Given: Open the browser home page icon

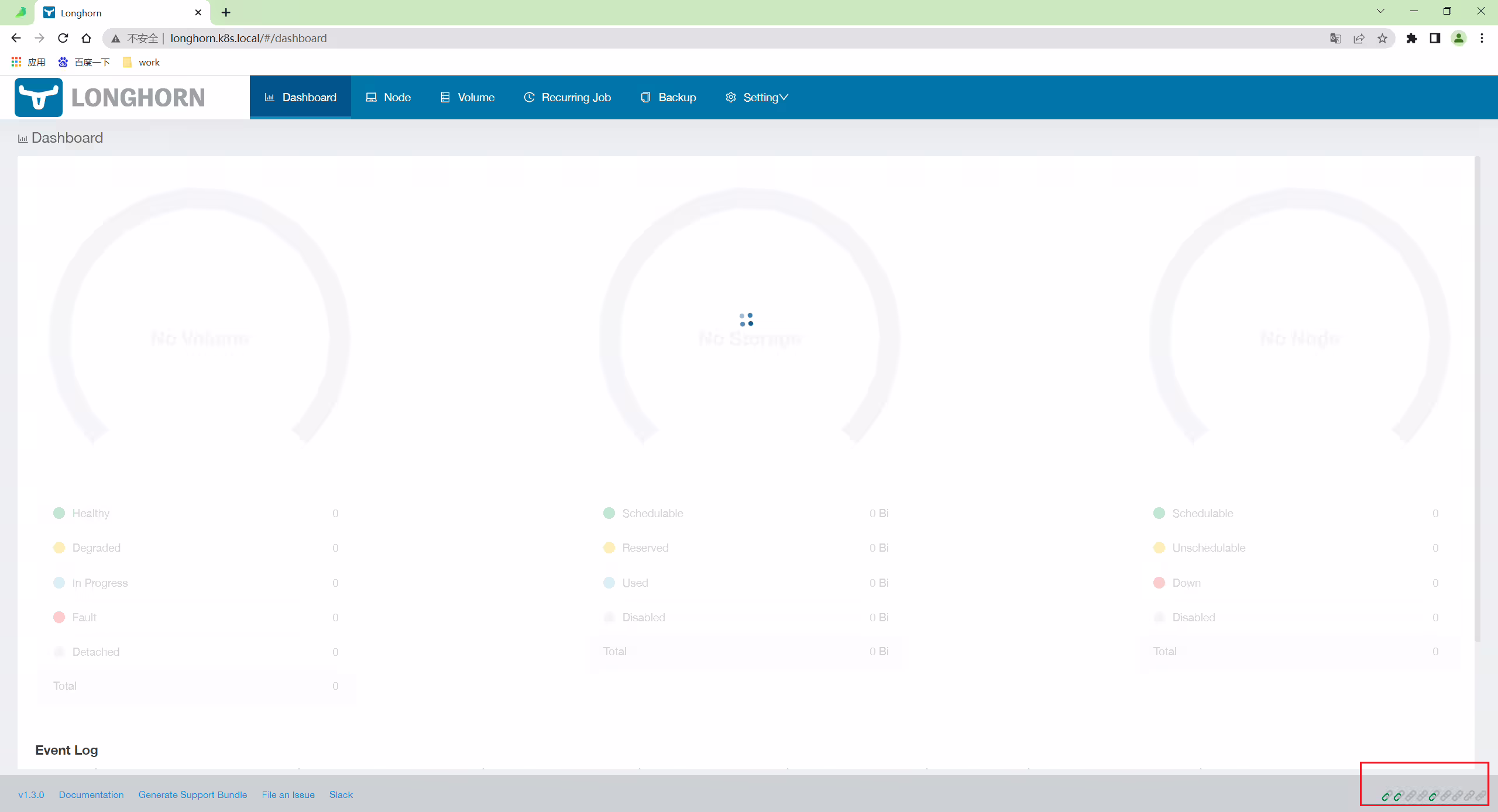Looking at the screenshot, I should [x=87, y=38].
